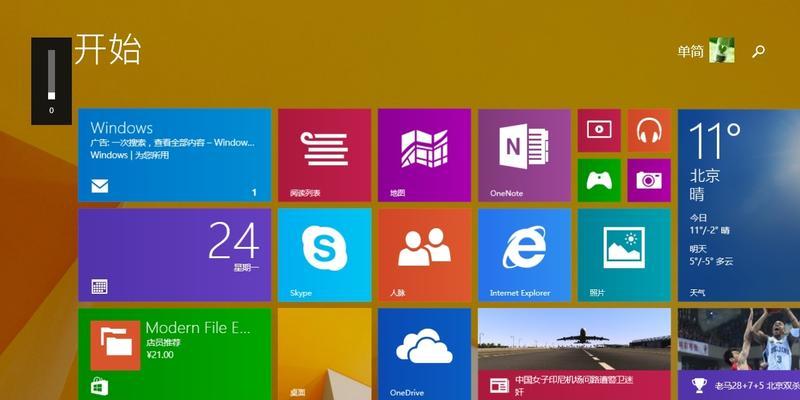
Task: Click the 开始 heading text
Action: (x=108, y=49)
